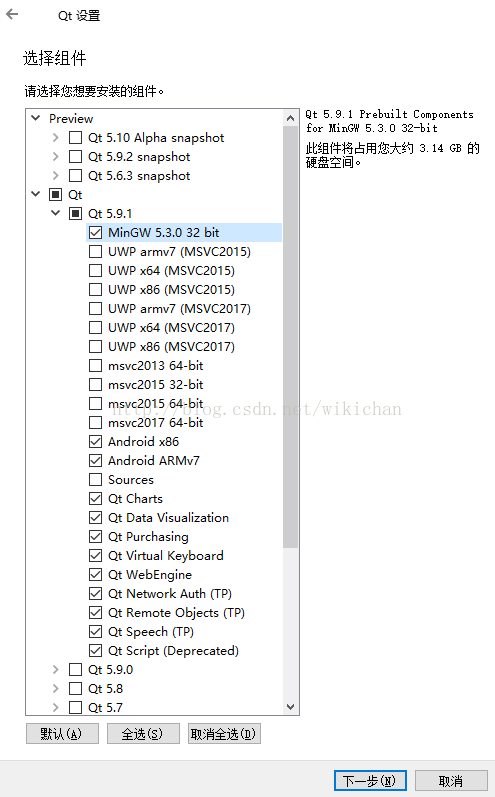Click the 取消 cancel button
Image resolution: width=495 pixels, height=797 pixels.
(451, 780)
